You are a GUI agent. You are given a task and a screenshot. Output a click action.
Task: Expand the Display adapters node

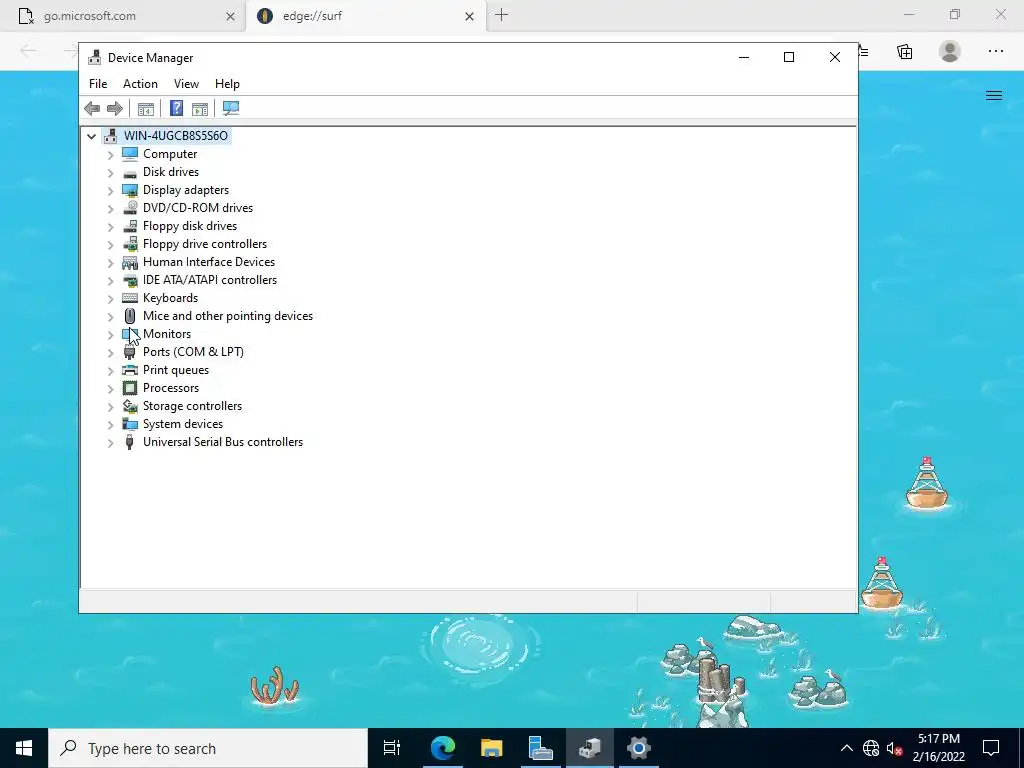110,191
